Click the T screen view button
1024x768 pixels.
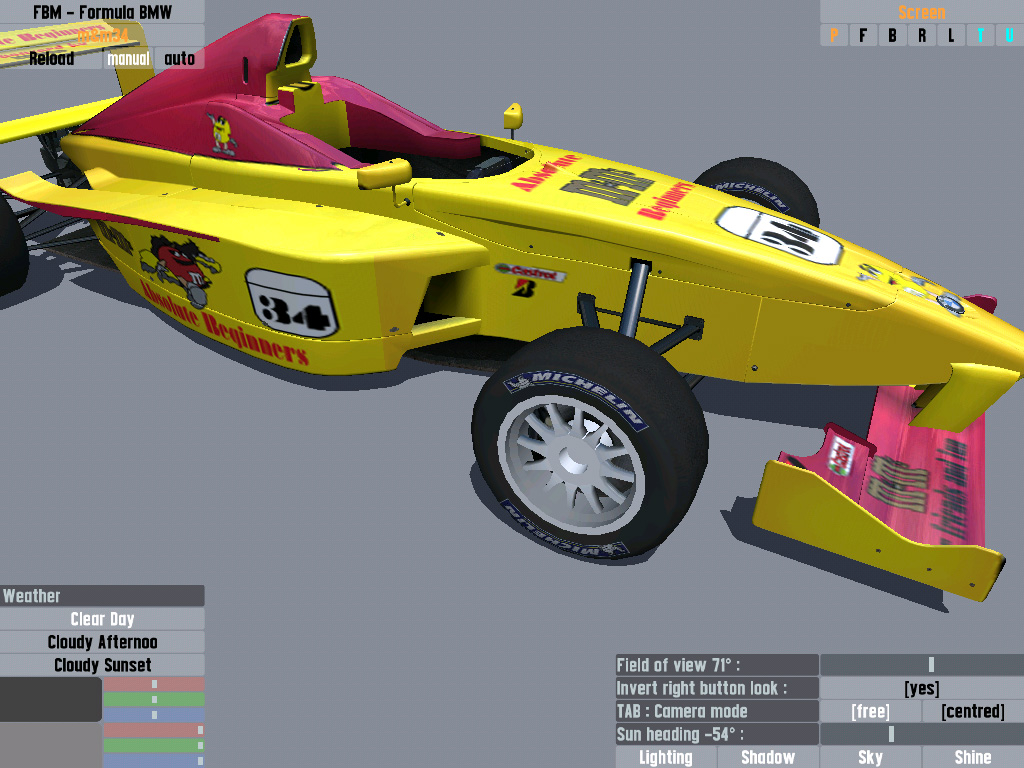pyautogui.click(x=980, y=35)
